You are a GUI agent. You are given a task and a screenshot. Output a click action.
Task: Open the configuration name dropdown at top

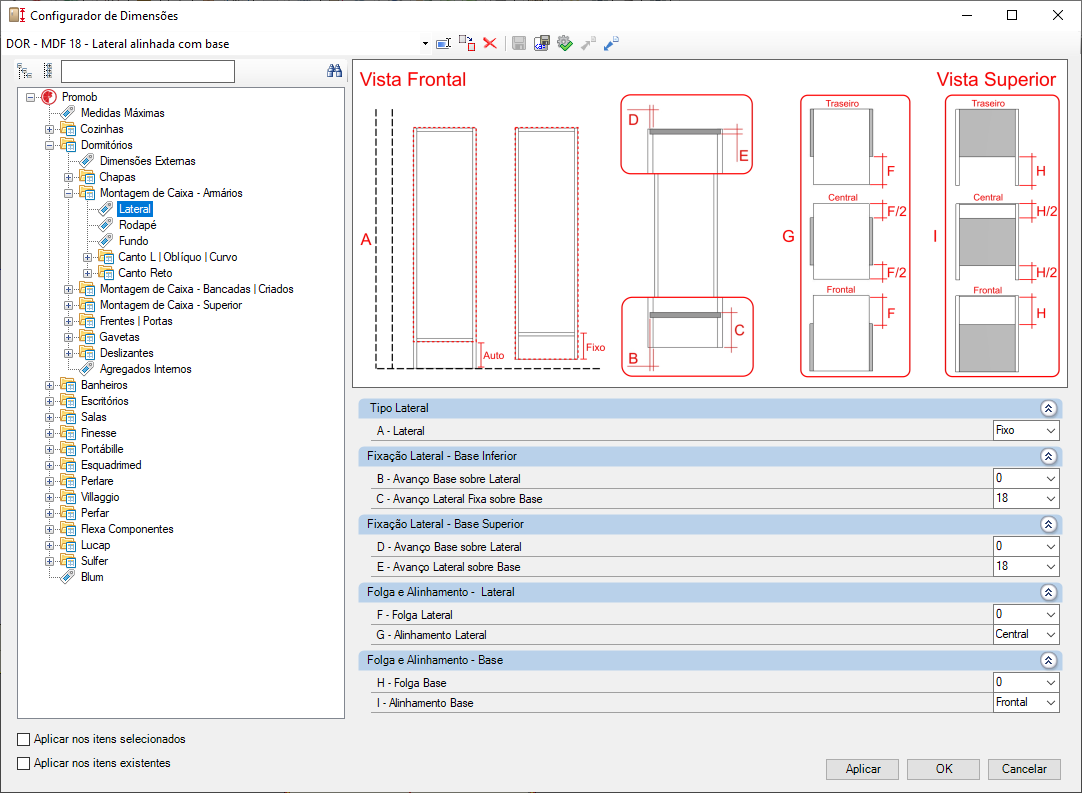pyautogui.click(x=425, y=43)
